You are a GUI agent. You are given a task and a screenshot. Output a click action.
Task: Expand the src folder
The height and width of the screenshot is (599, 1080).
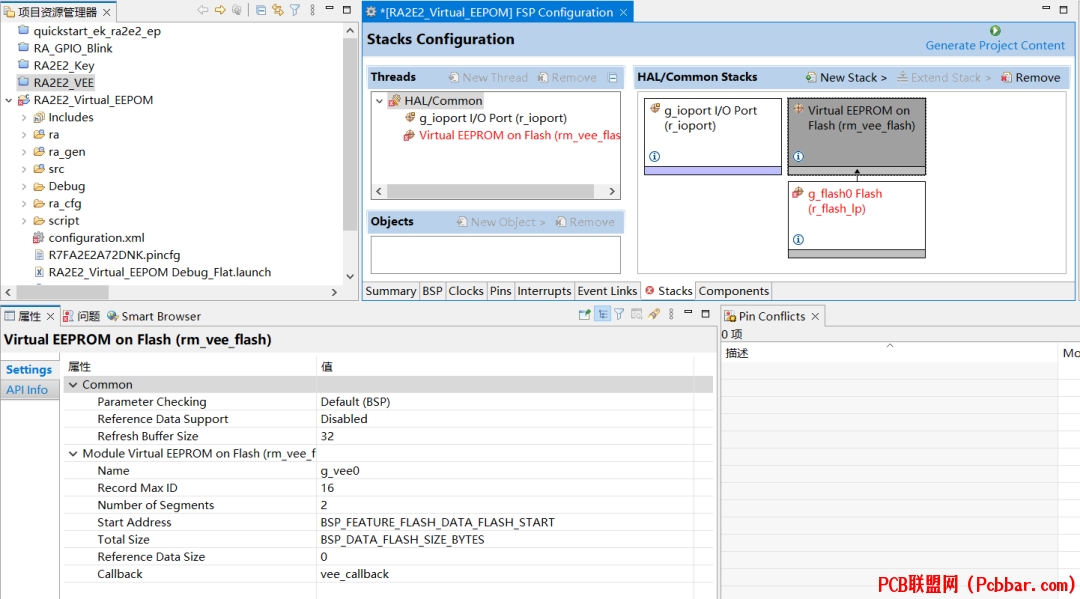[23, 169]
